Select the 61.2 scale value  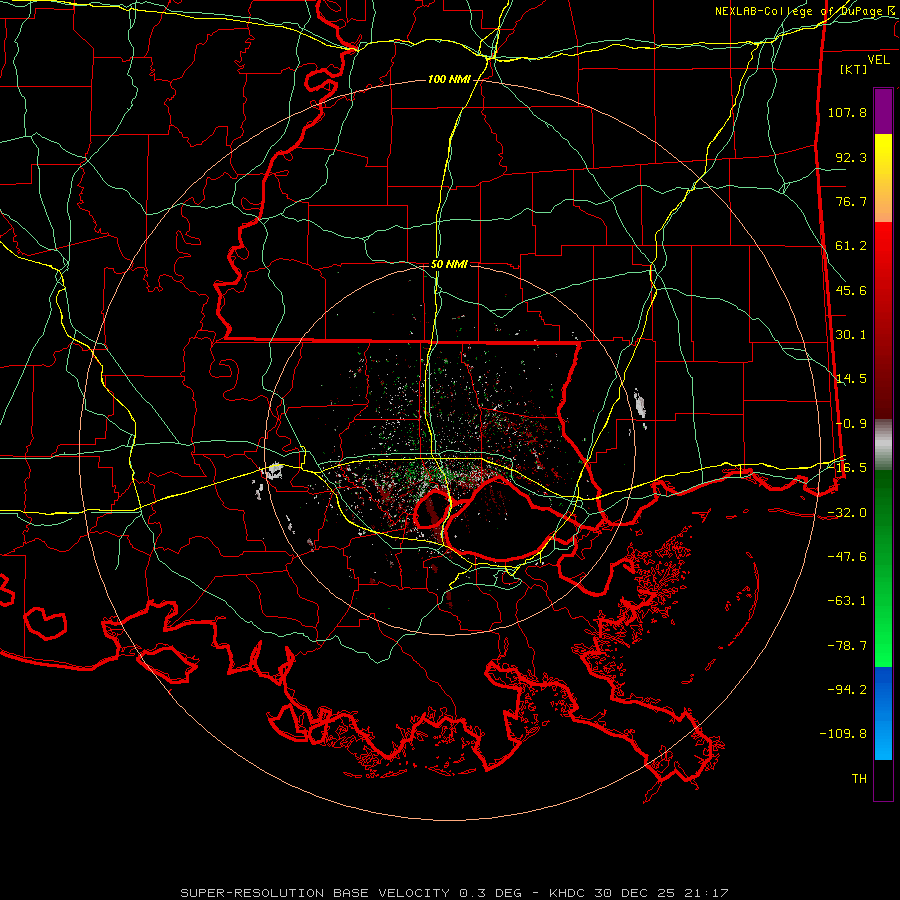(x=851, y=246)
